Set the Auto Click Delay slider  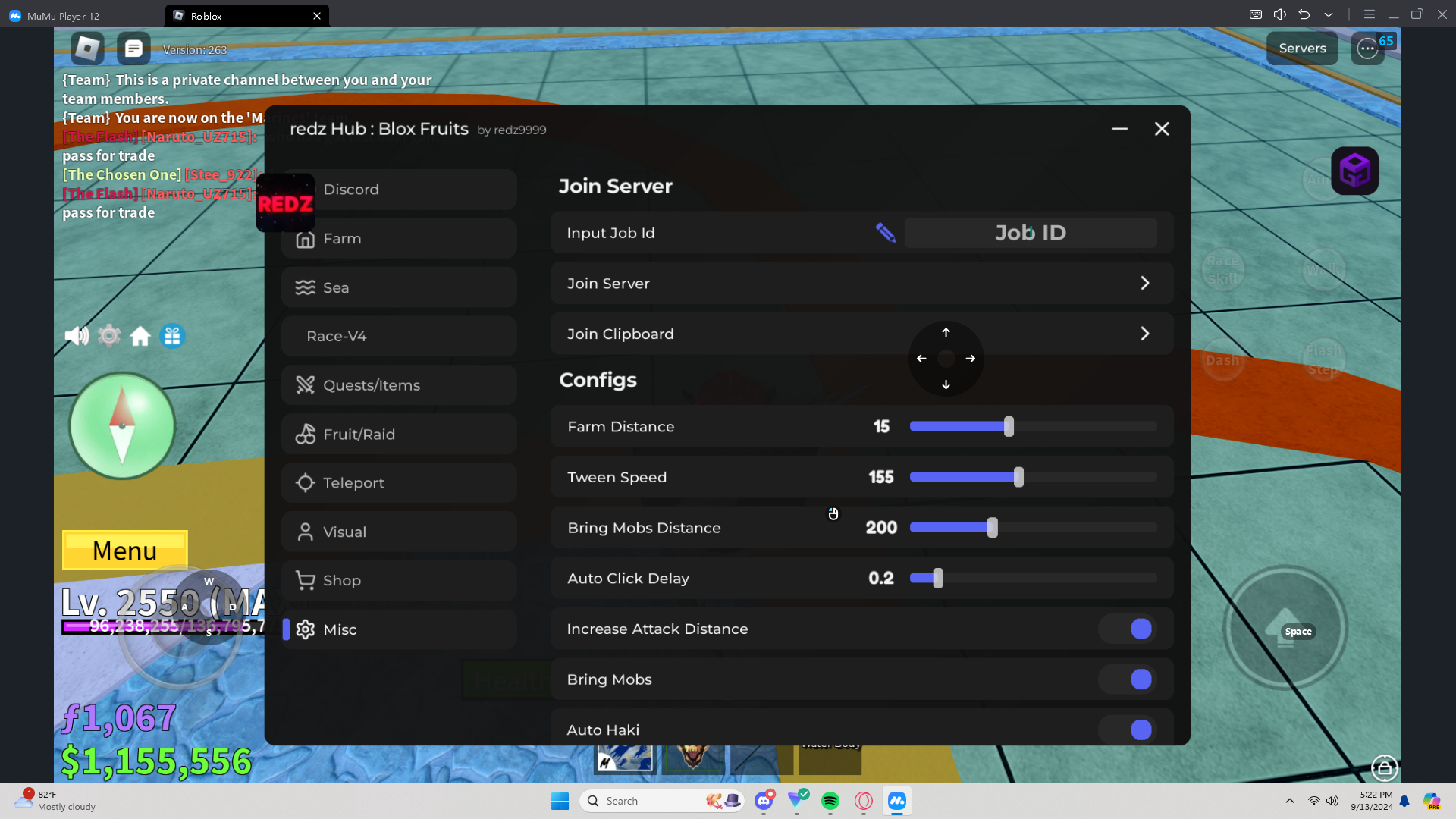pyautogui.click(x=1034, y=578)
